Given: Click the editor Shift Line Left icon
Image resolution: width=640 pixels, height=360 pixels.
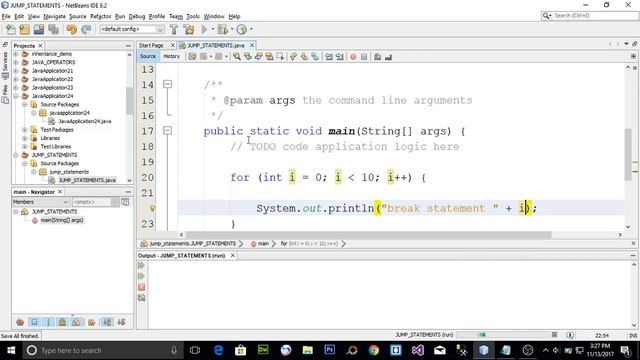Looking at the screenshot, I should (329, 57).
